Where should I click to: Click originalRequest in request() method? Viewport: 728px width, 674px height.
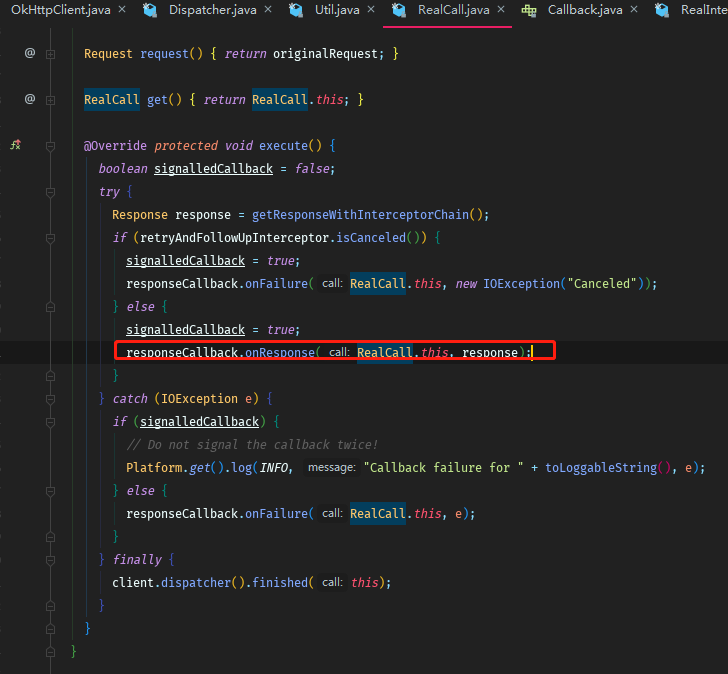click(x=325, y=54)
